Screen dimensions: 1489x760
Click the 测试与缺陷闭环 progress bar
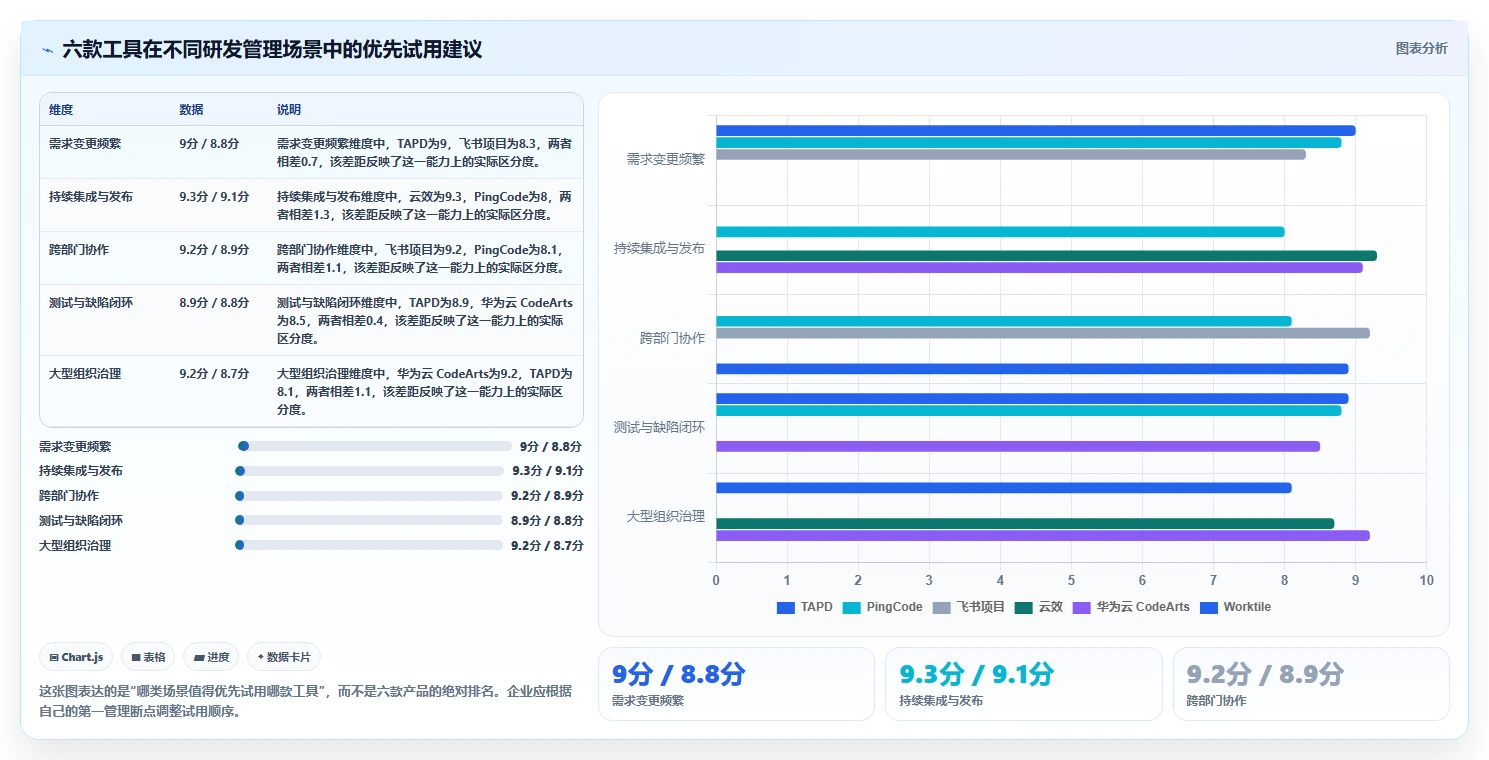(x=369, y=521)
